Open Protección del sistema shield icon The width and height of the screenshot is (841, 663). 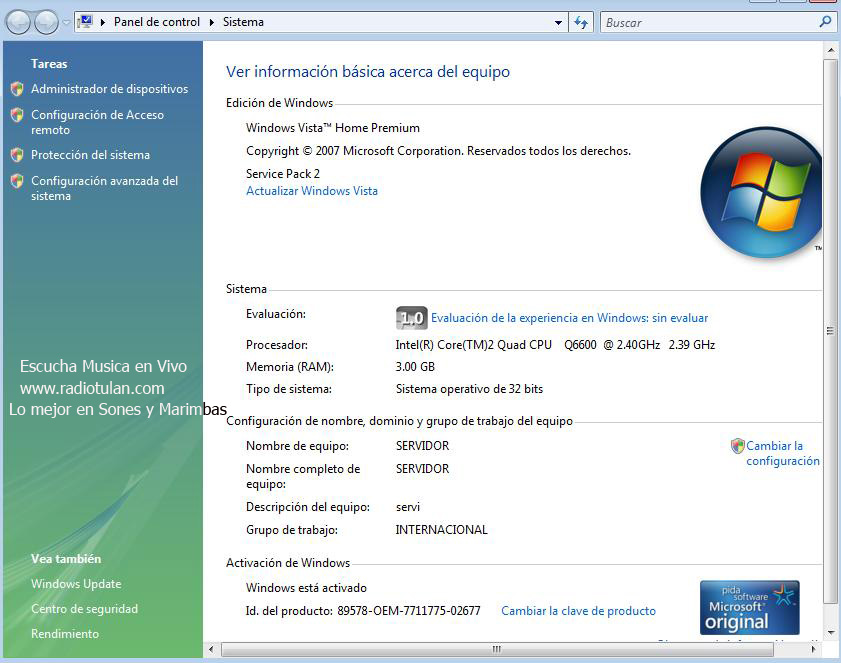tap(17, 154)
